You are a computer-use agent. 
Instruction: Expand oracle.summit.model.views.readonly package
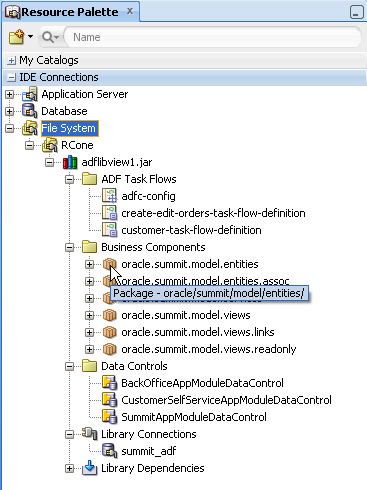[89, 349]
